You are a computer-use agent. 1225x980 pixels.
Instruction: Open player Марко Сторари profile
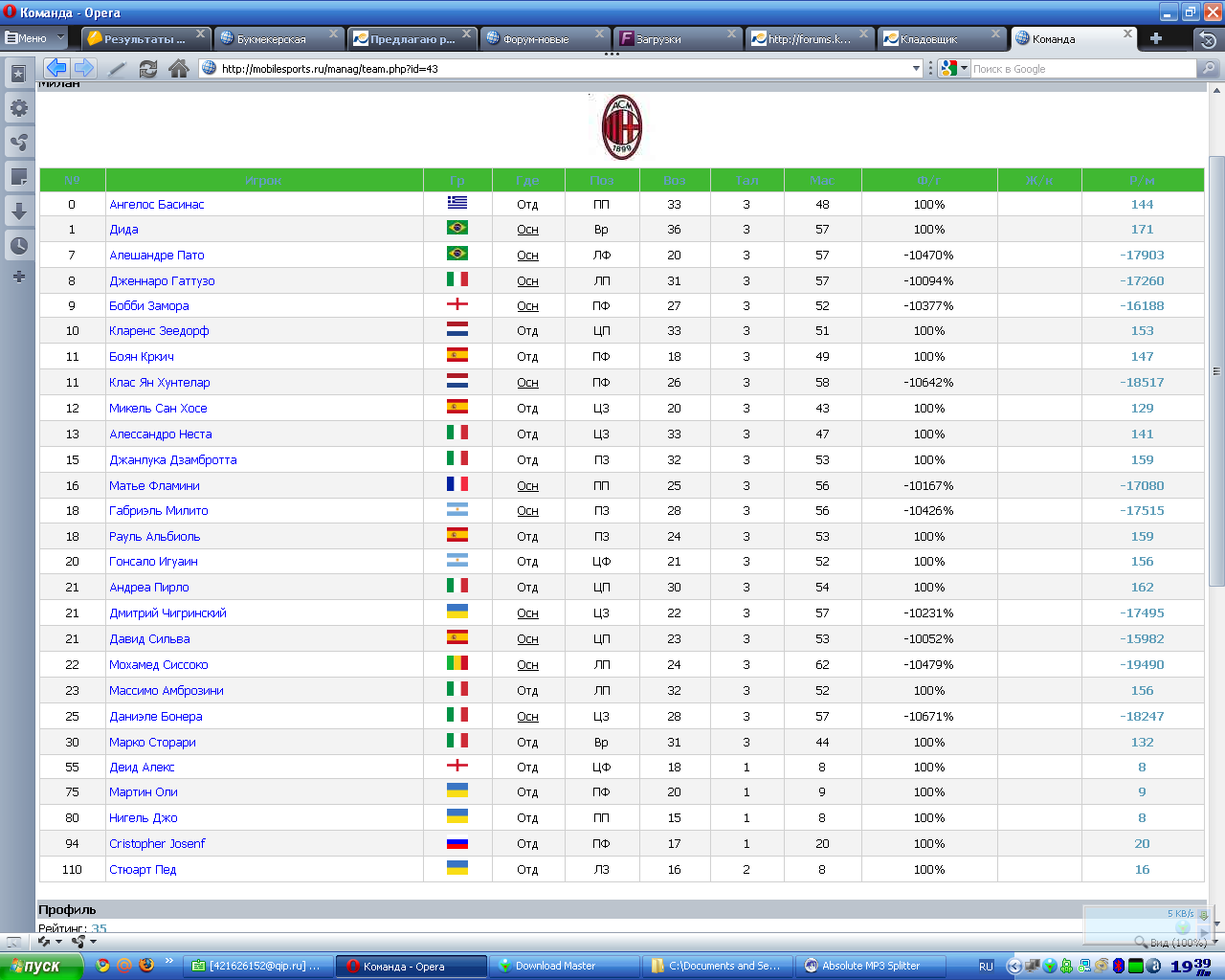(152, 743)
